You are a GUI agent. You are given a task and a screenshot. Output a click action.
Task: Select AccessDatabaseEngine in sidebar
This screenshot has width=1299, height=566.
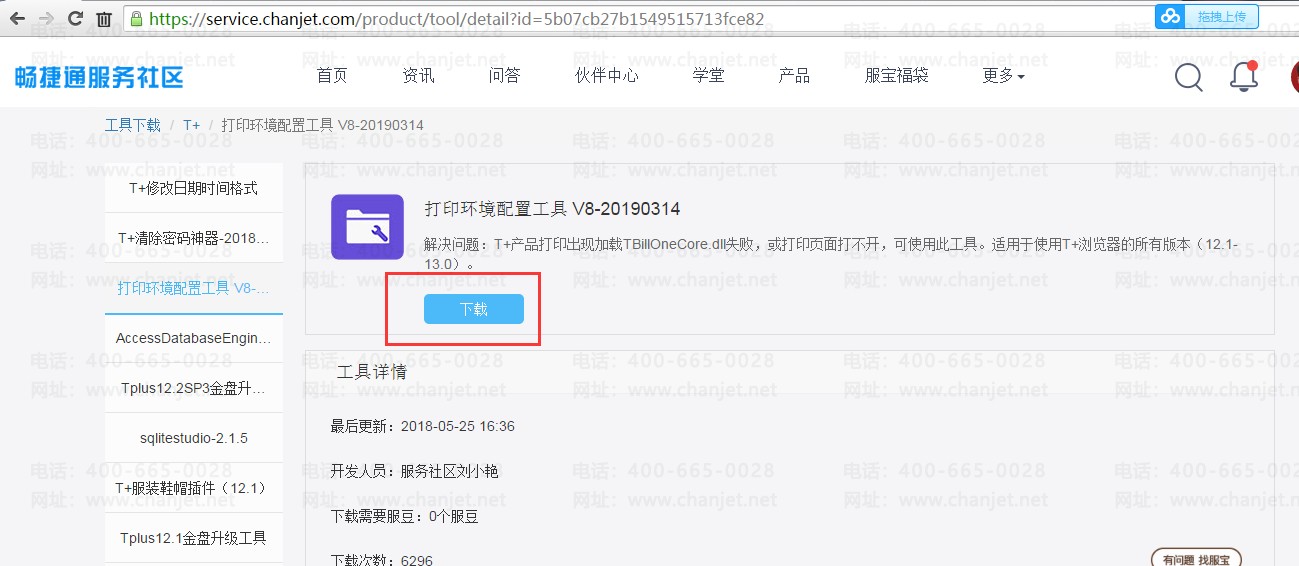194,338
